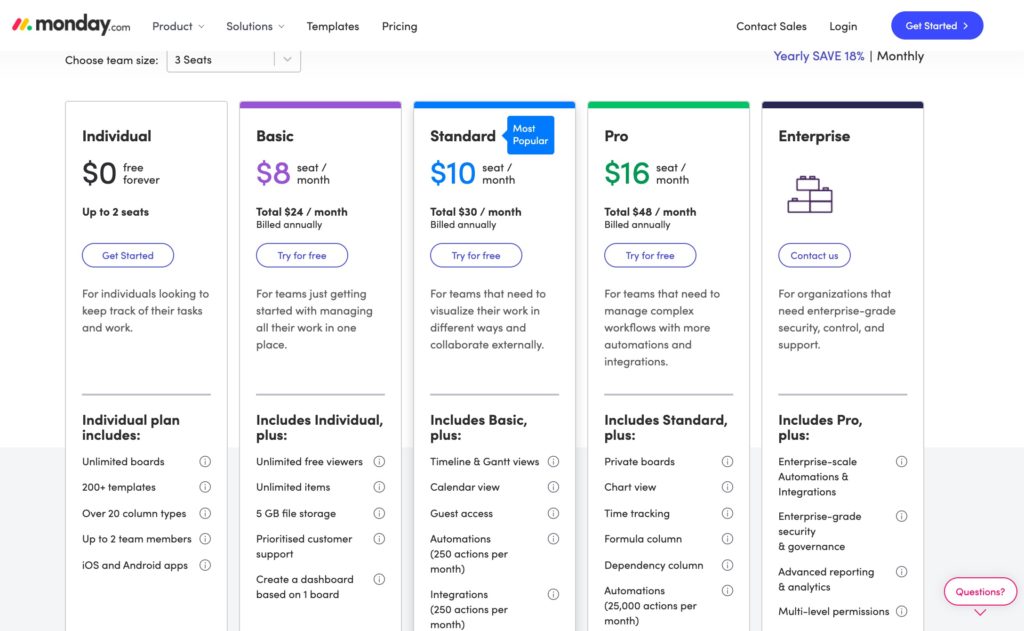1024x631 pixels.
Task: Open info for Prioritised customer support
Action: (379, 539)
